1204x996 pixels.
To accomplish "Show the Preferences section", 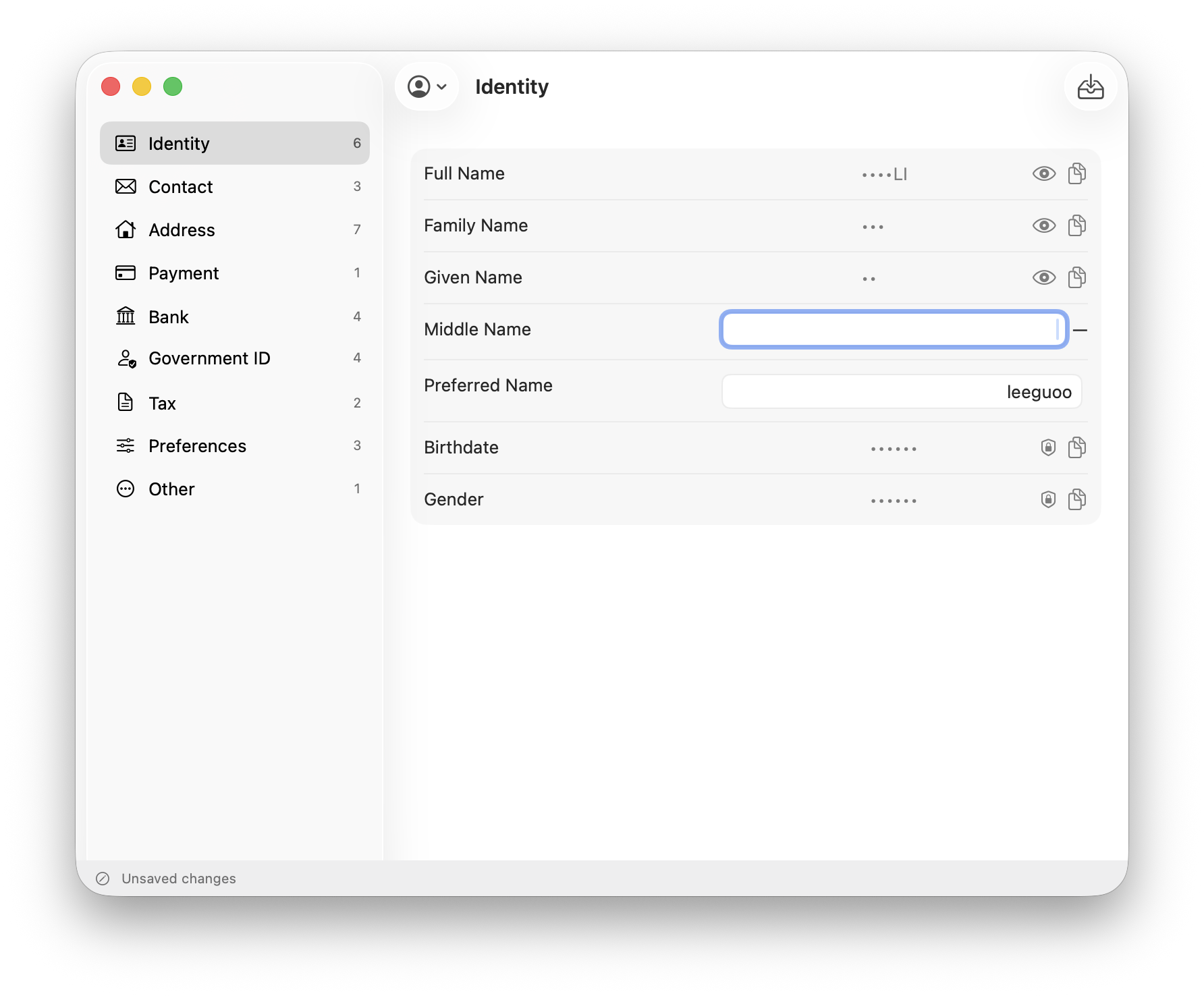I will [235, 445].
